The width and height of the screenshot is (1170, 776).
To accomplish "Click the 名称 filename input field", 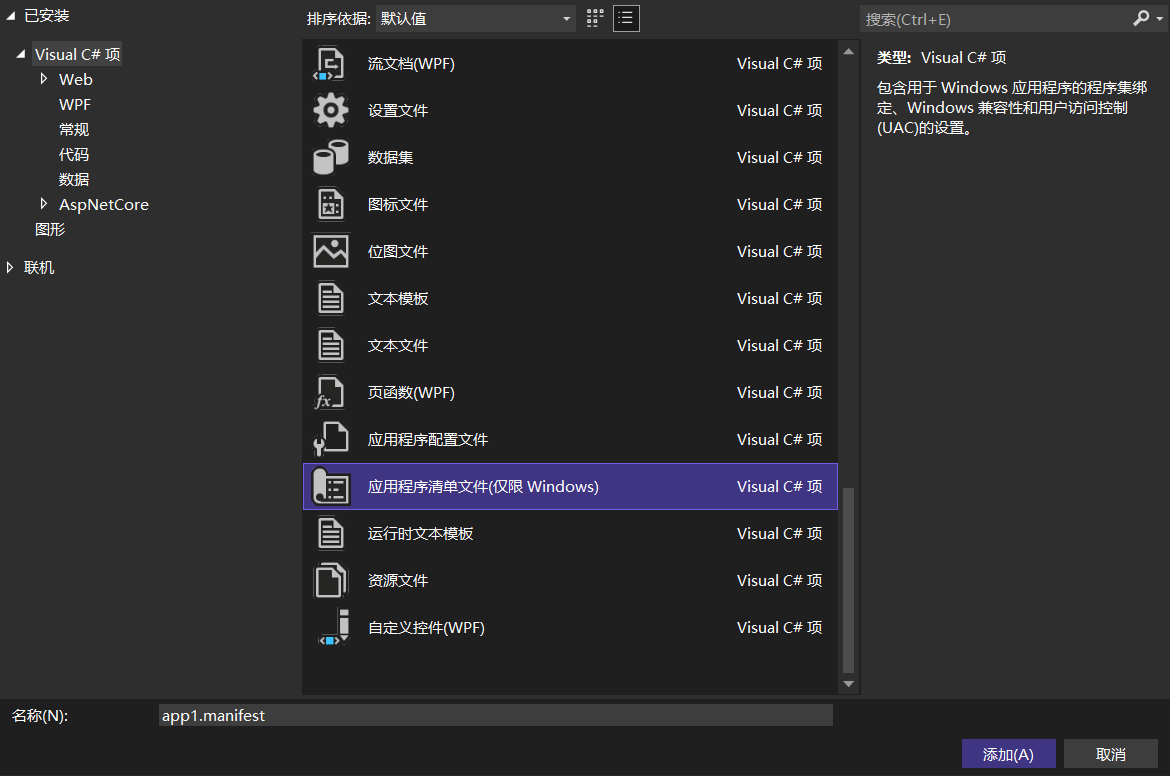I will tap(495, 714).
